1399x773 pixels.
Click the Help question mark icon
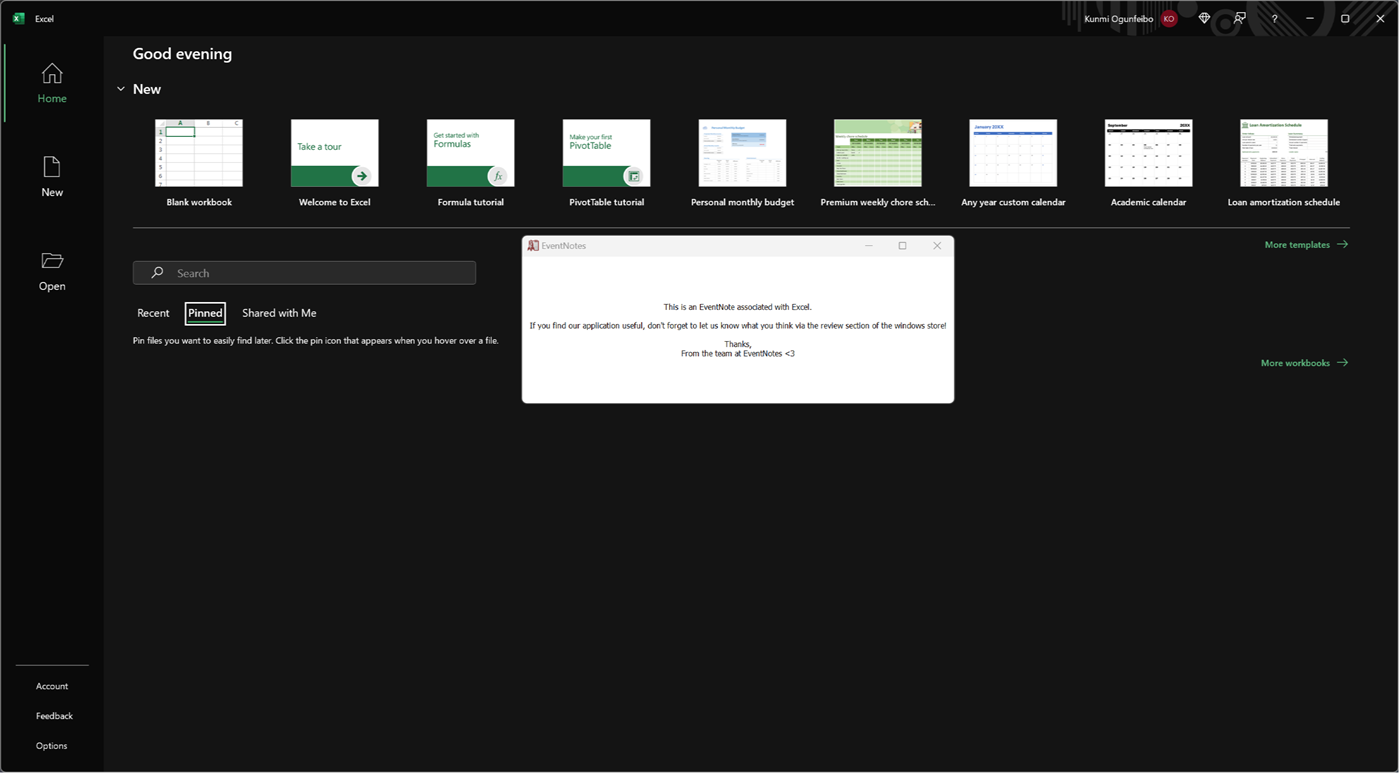(1274, 18)
